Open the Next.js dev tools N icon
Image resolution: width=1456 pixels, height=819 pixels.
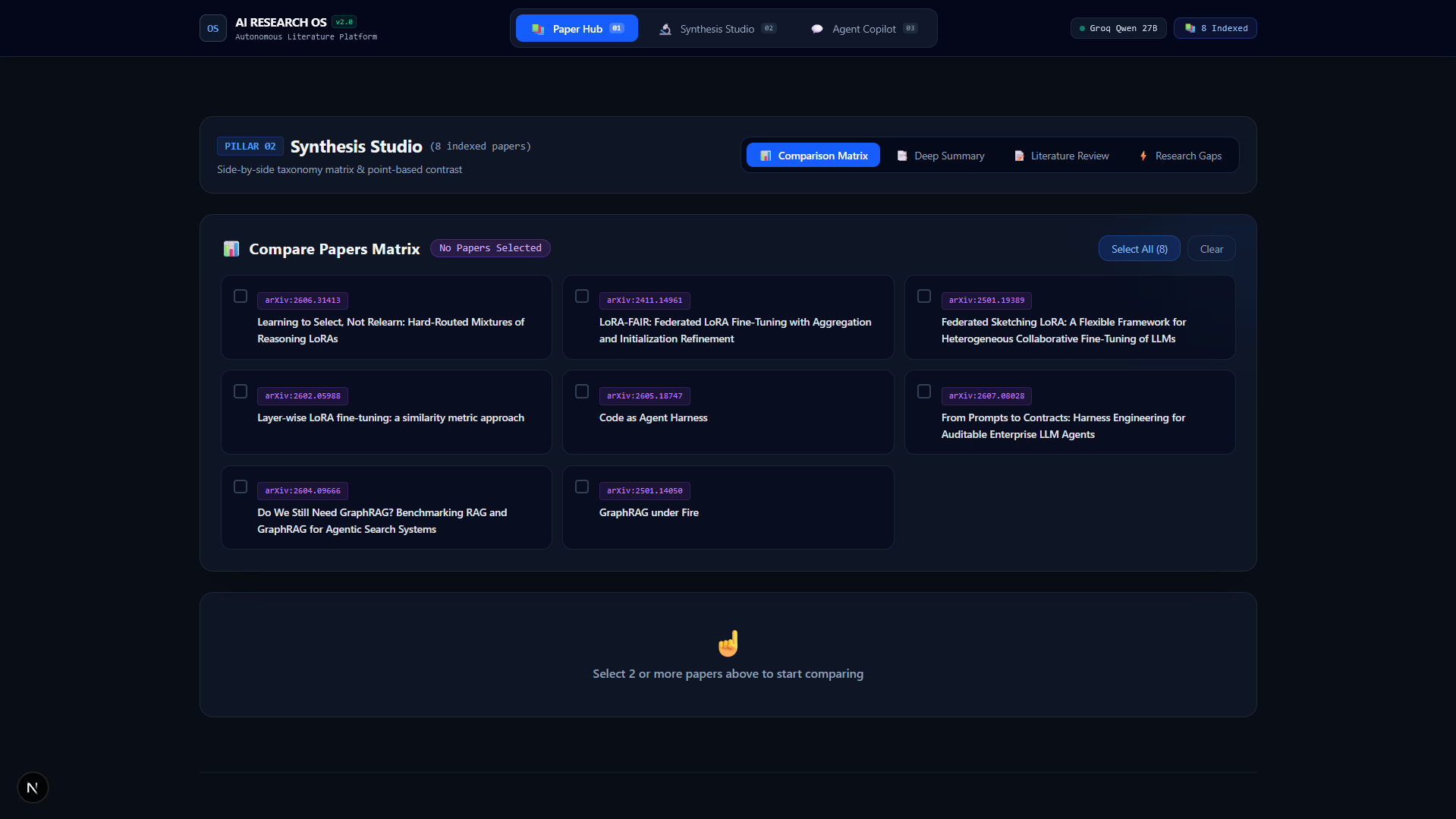[x=33, y=788]
